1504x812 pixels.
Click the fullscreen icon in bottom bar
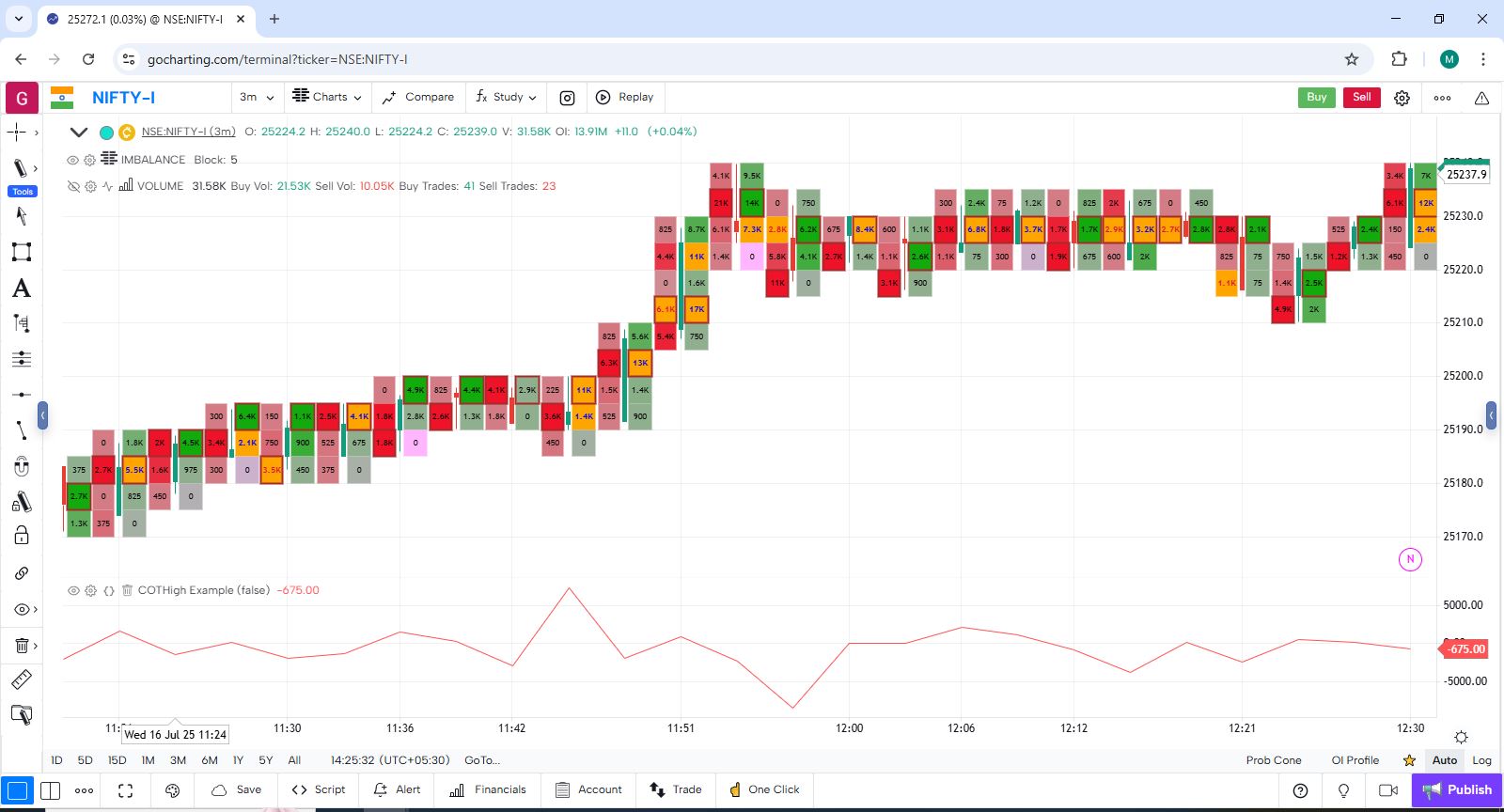125,790
